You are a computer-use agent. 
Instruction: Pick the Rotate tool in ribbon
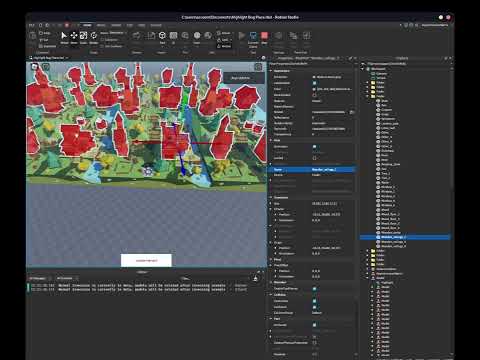94,36
